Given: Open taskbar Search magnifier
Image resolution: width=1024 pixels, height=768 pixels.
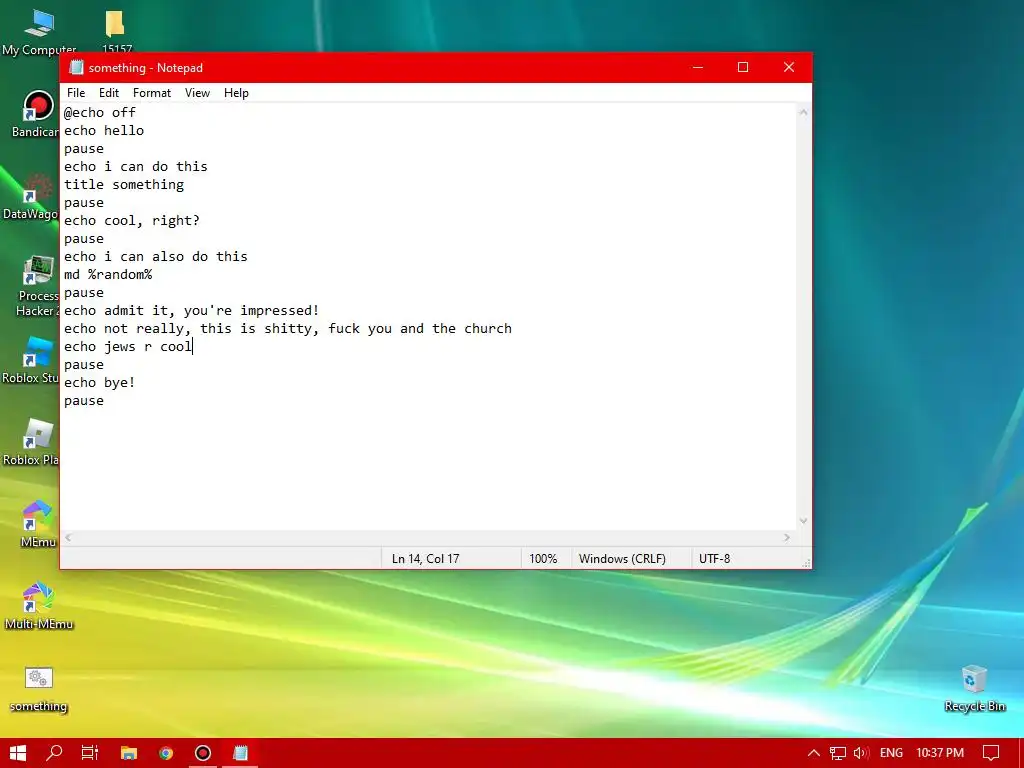Looking at the screenshot, I should [x=54, y=753].
